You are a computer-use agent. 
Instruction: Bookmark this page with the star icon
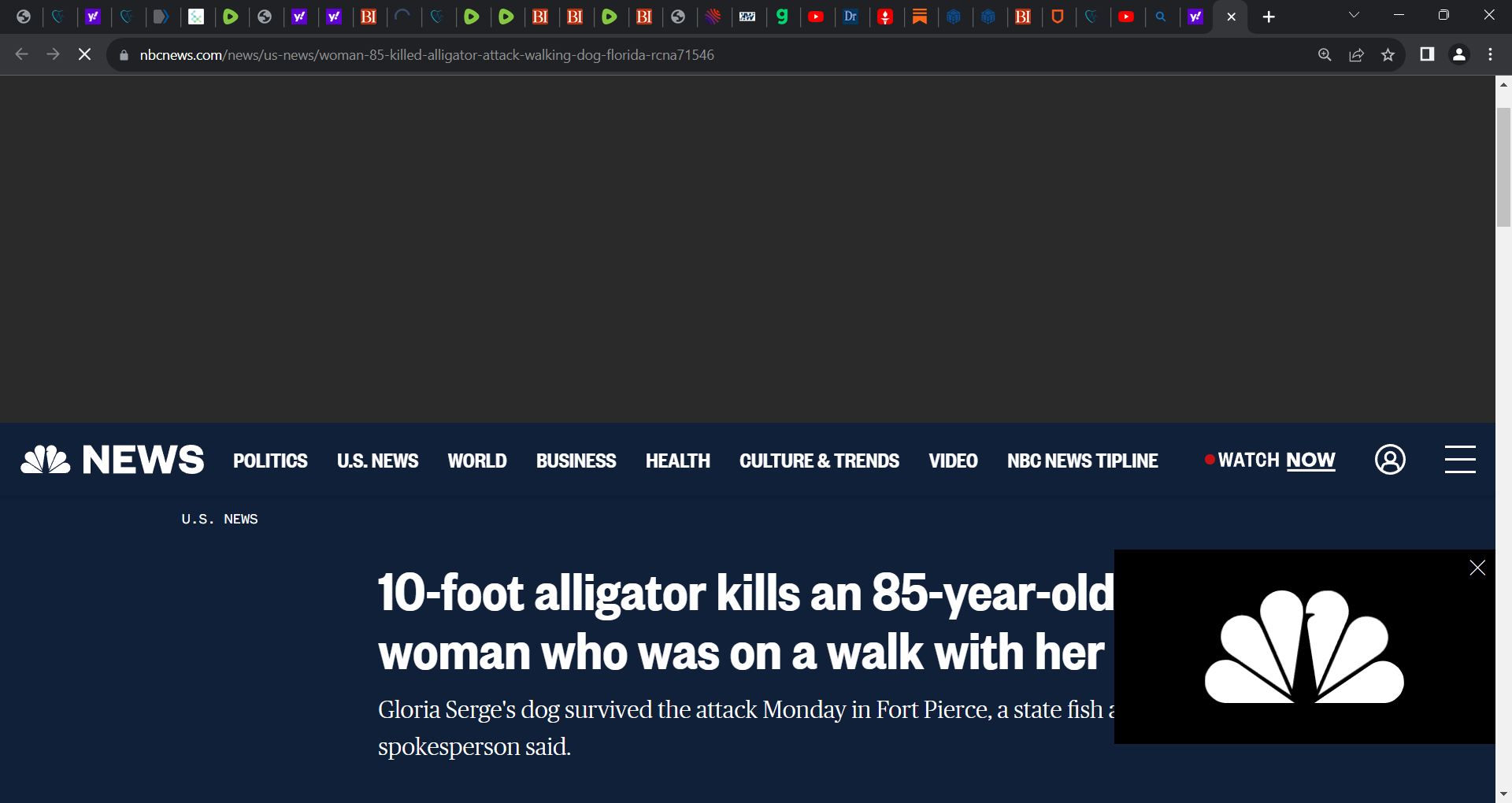[x=1388, y=54]
